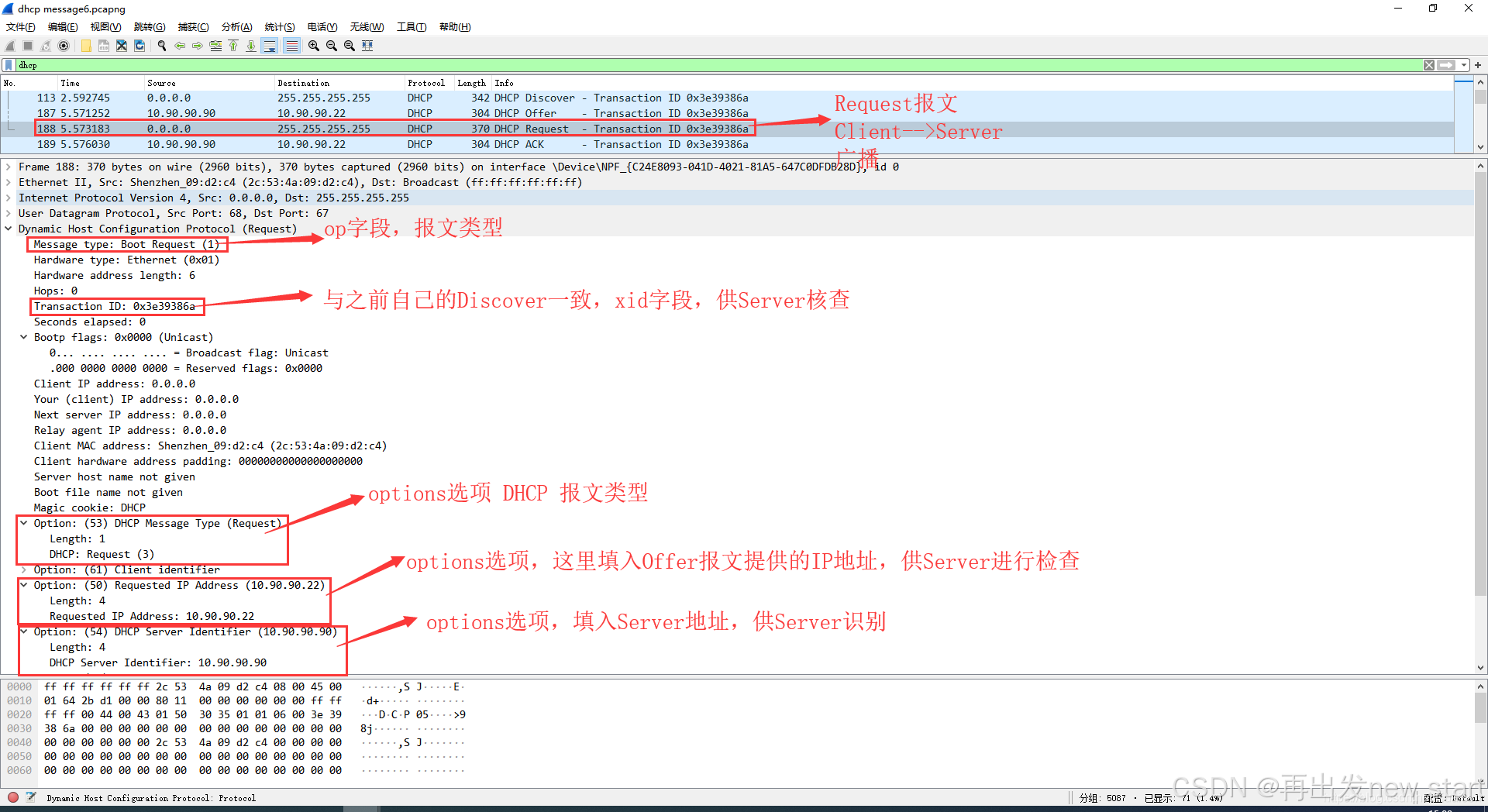1488x812 pixels.
Task: Go forward to next packet arrow
Action: pos(198,46)
